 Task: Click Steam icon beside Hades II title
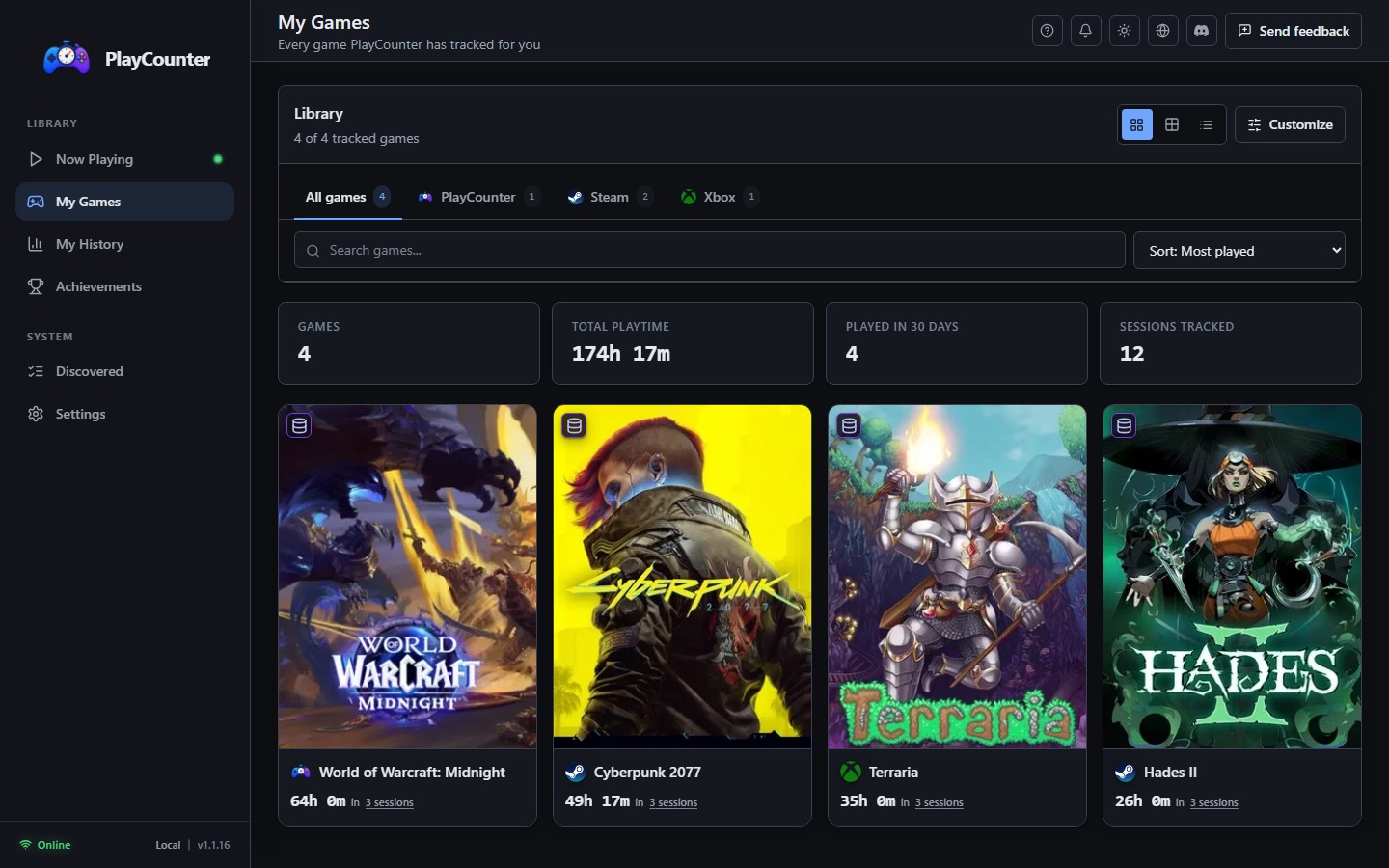click(x=1125, y=772)
